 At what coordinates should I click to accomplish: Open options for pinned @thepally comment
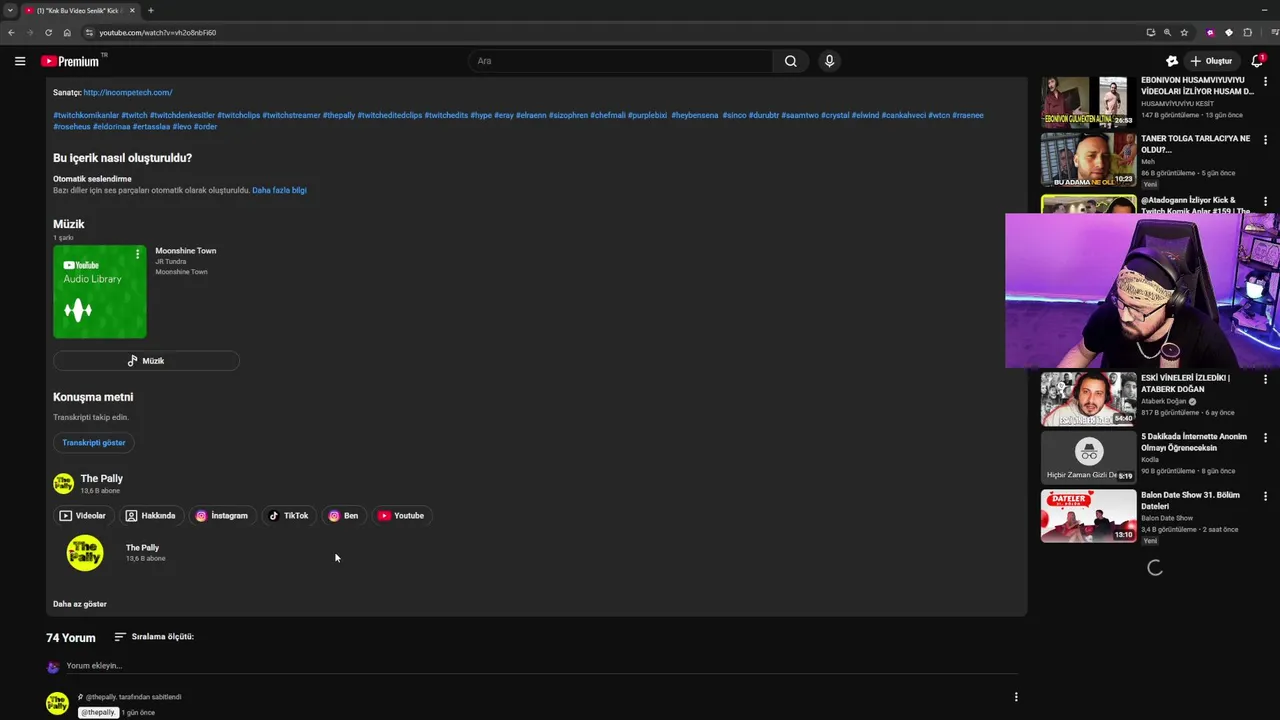1016,697
